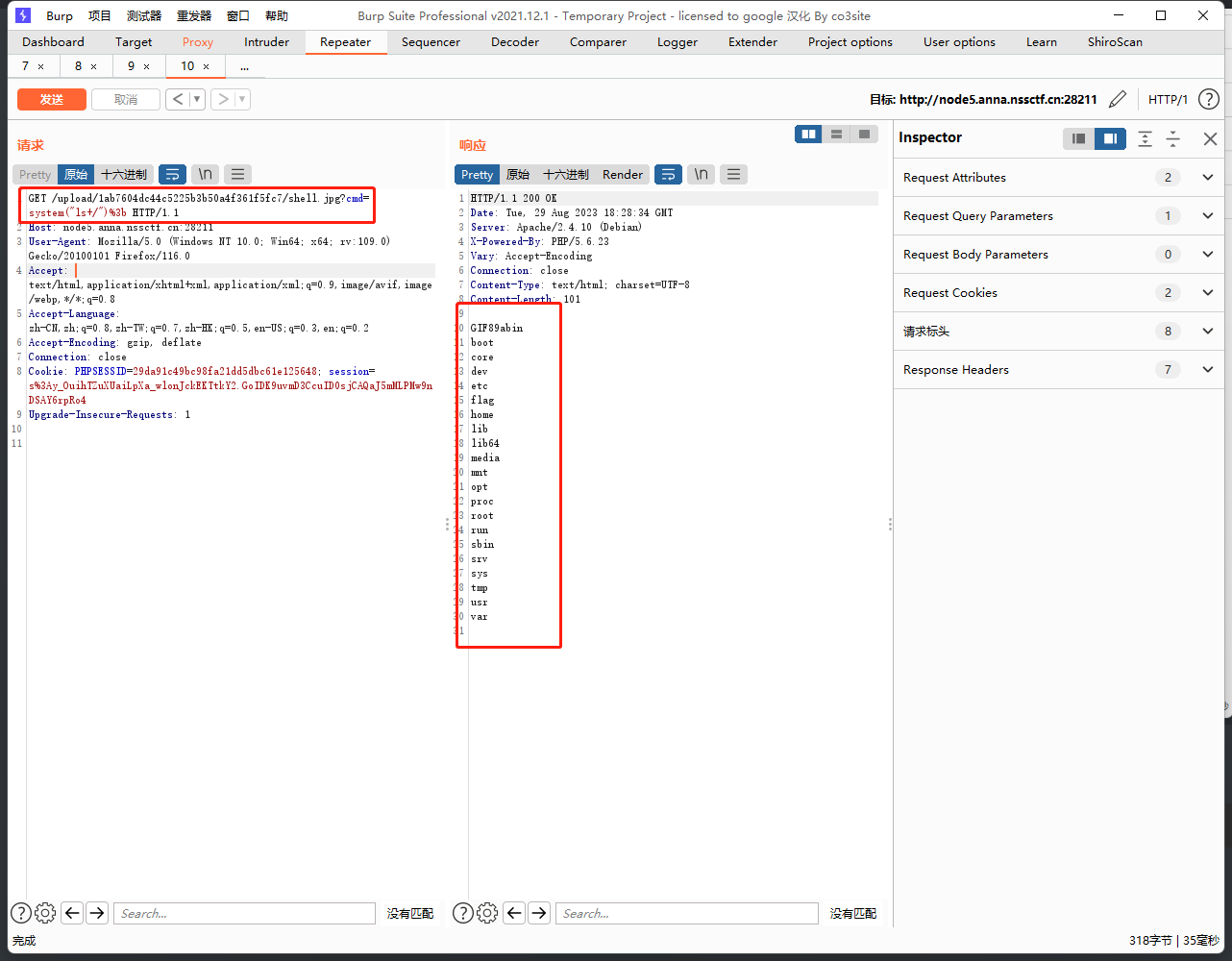The height and width of the screenshot is (961, 1232).
Task: Open back history dropdown arrow
Action: [197, 99]
